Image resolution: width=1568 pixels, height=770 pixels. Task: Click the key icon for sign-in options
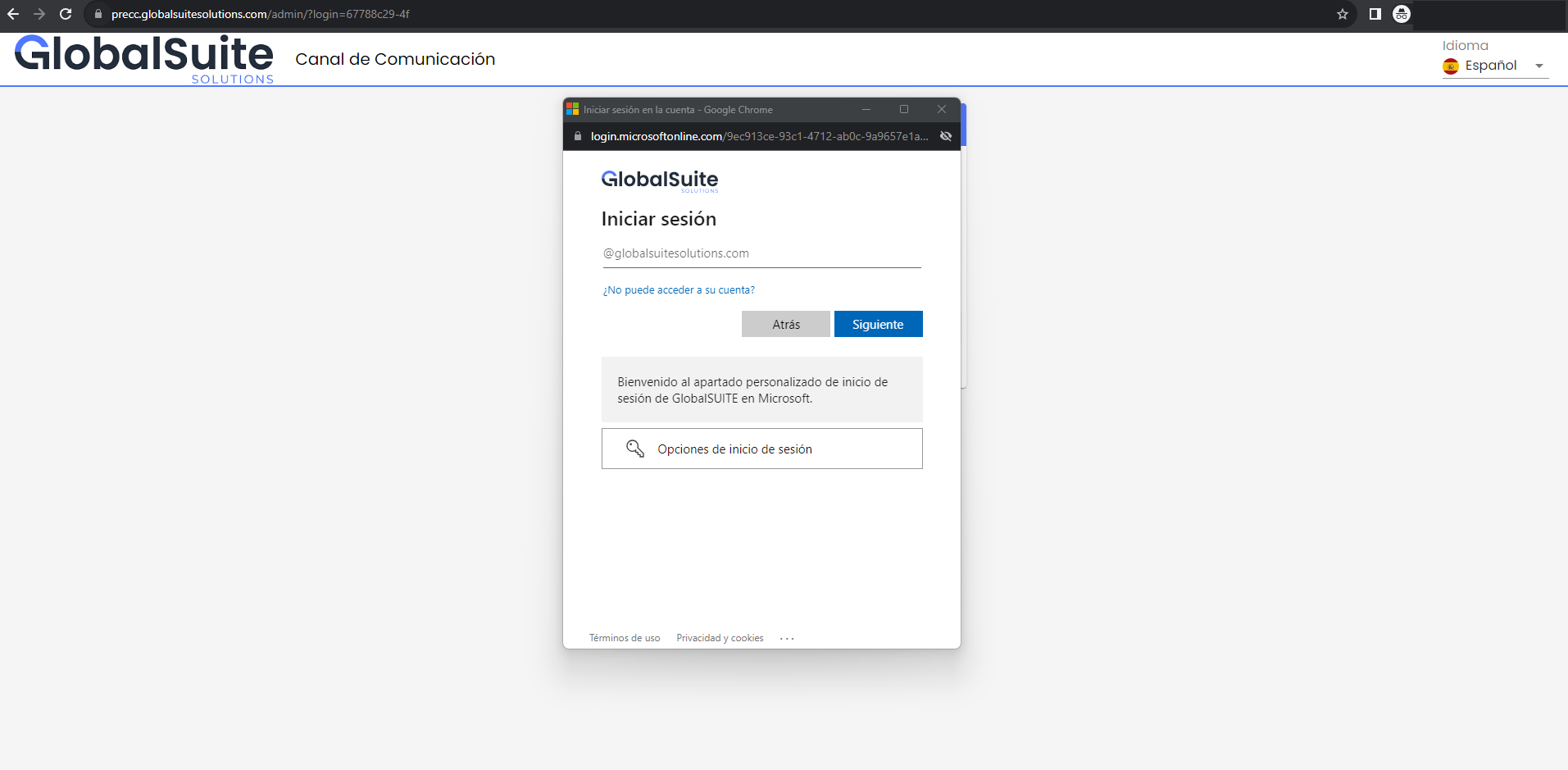coord(635,449)
